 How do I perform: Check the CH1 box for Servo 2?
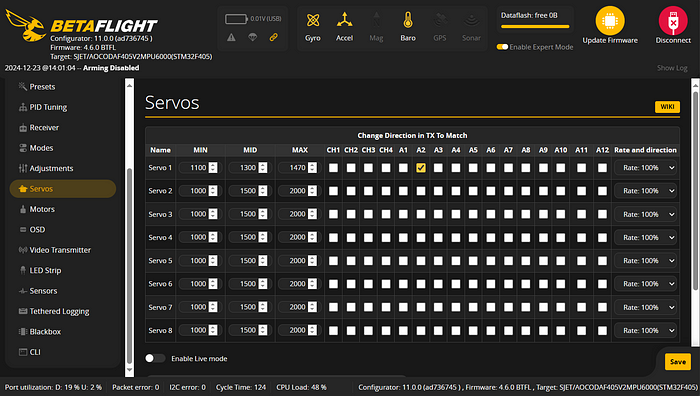(333, 191)
